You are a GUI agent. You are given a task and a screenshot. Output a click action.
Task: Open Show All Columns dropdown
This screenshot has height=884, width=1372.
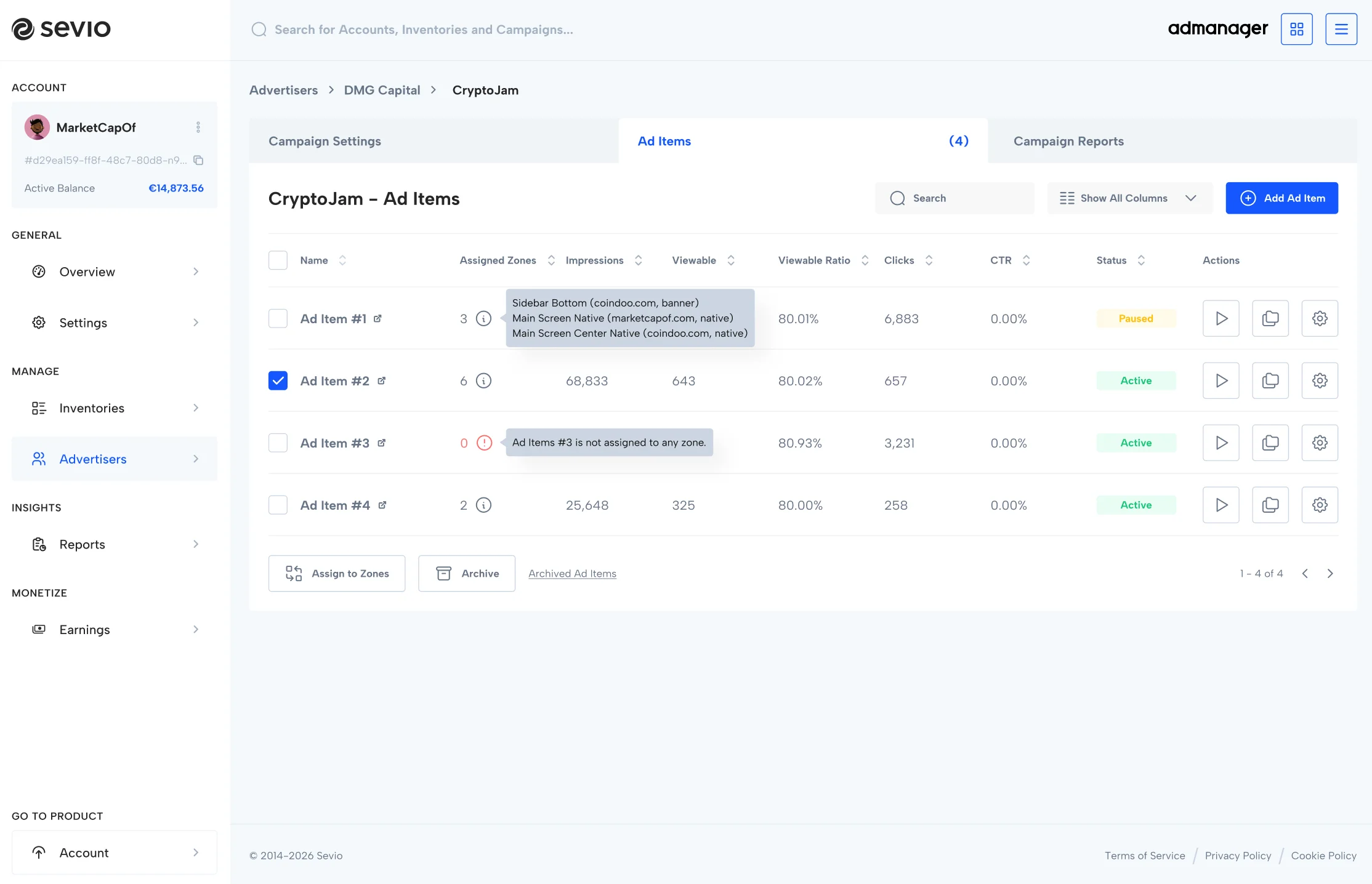click(x=1129, y=198)
